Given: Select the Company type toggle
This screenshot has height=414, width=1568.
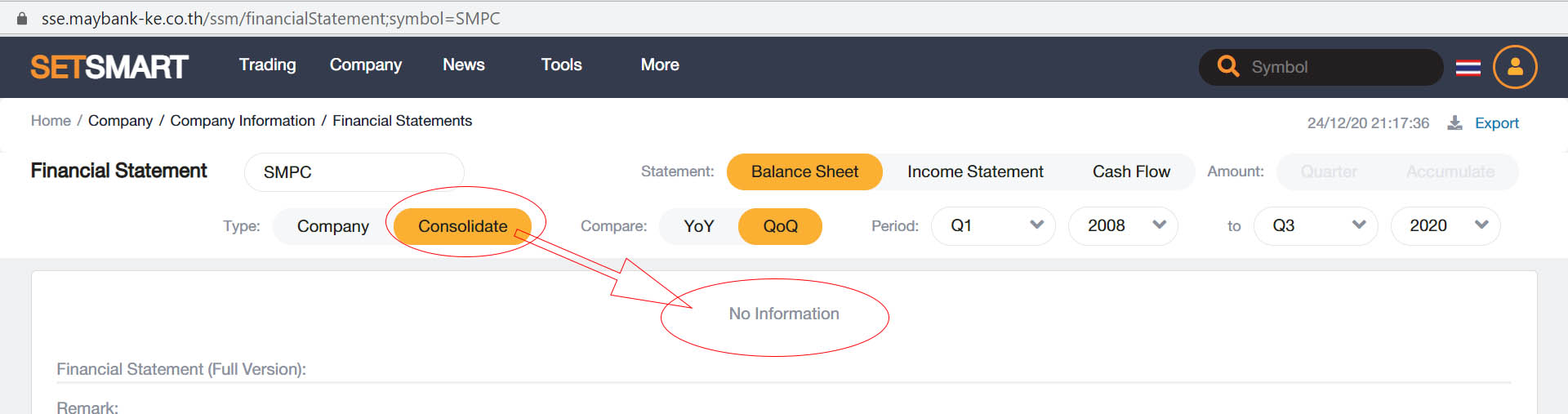Looking at the screenshot, I should point(332,226).
